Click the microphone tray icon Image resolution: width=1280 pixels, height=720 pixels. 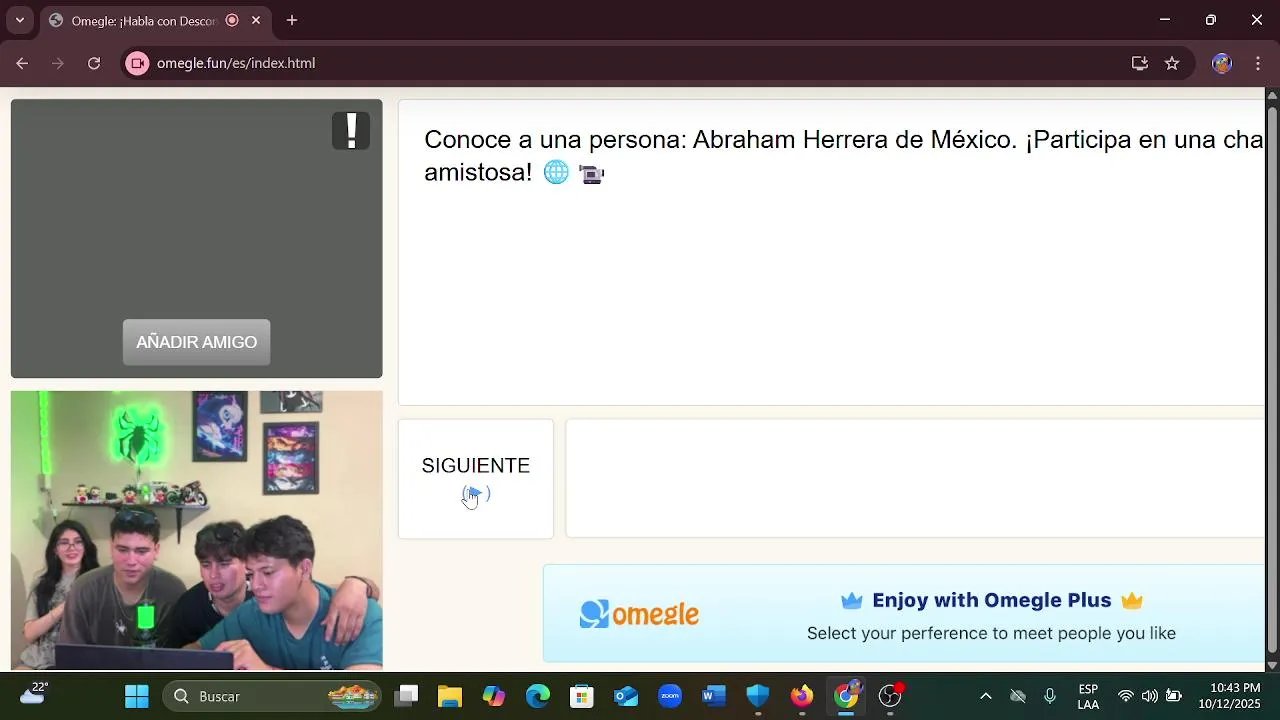(1050, 696)
